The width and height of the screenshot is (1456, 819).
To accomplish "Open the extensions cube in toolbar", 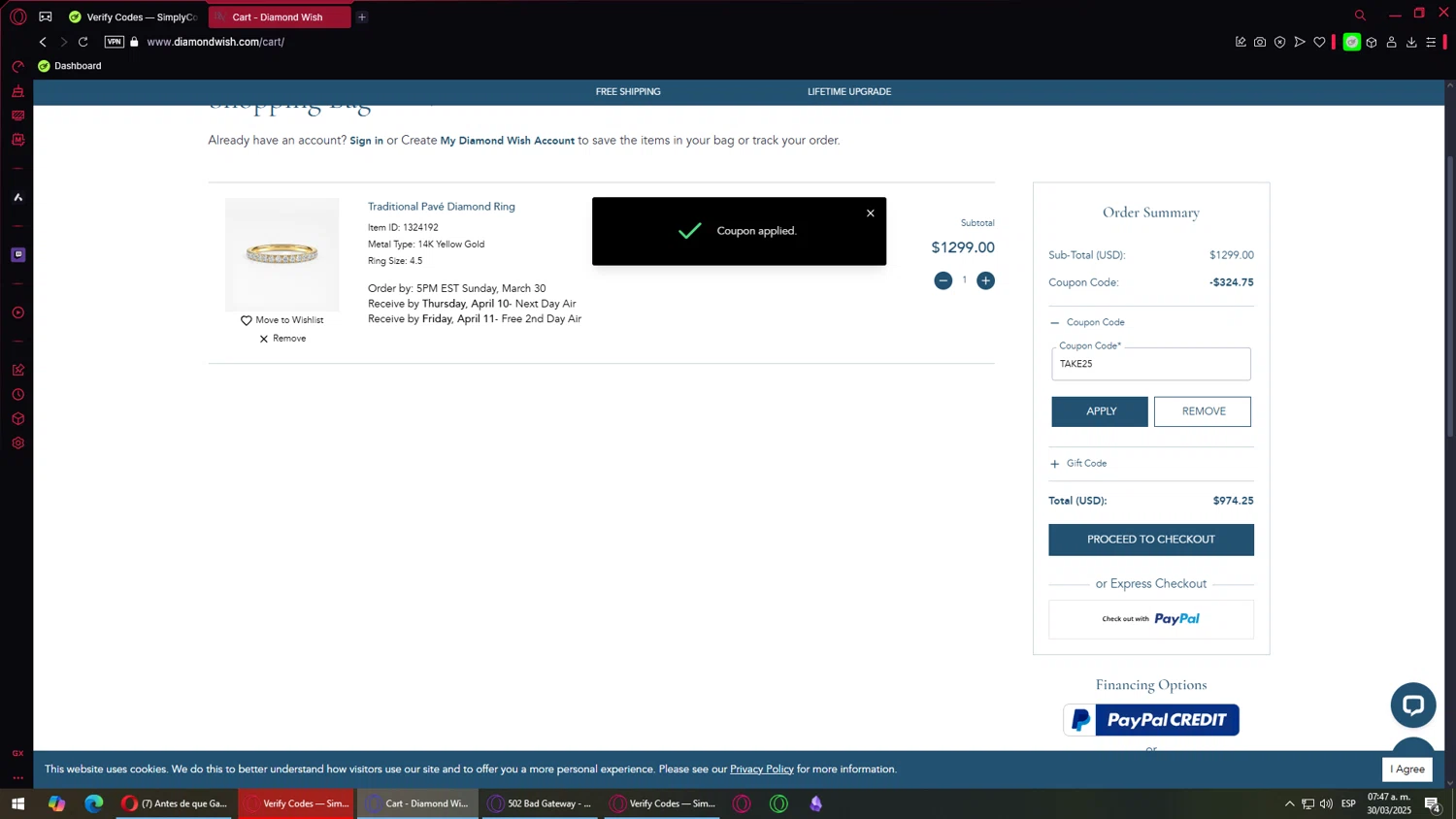I will click(1372, 42).
